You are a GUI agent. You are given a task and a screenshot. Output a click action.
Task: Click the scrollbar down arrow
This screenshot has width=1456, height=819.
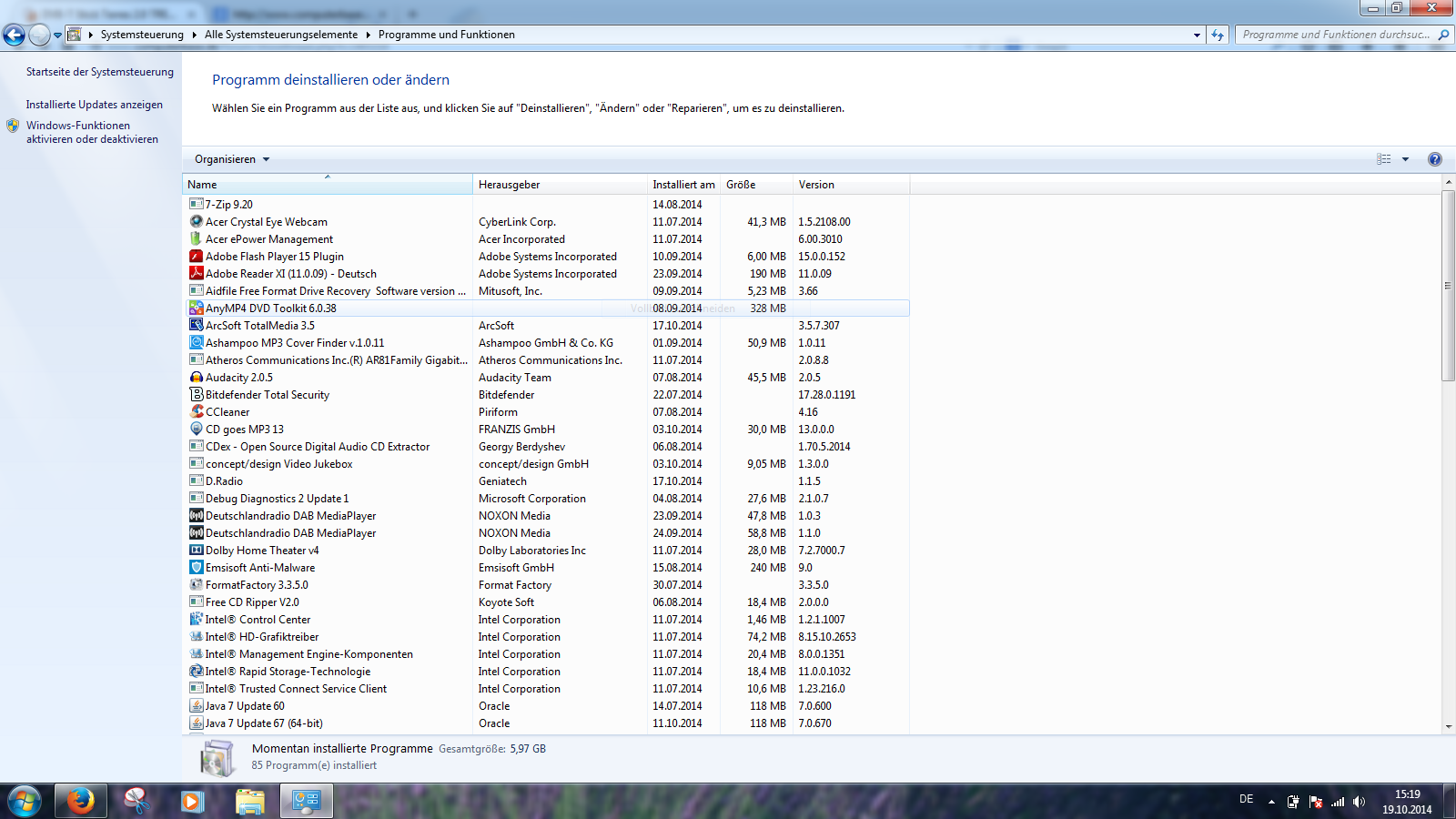[1448, 727]
